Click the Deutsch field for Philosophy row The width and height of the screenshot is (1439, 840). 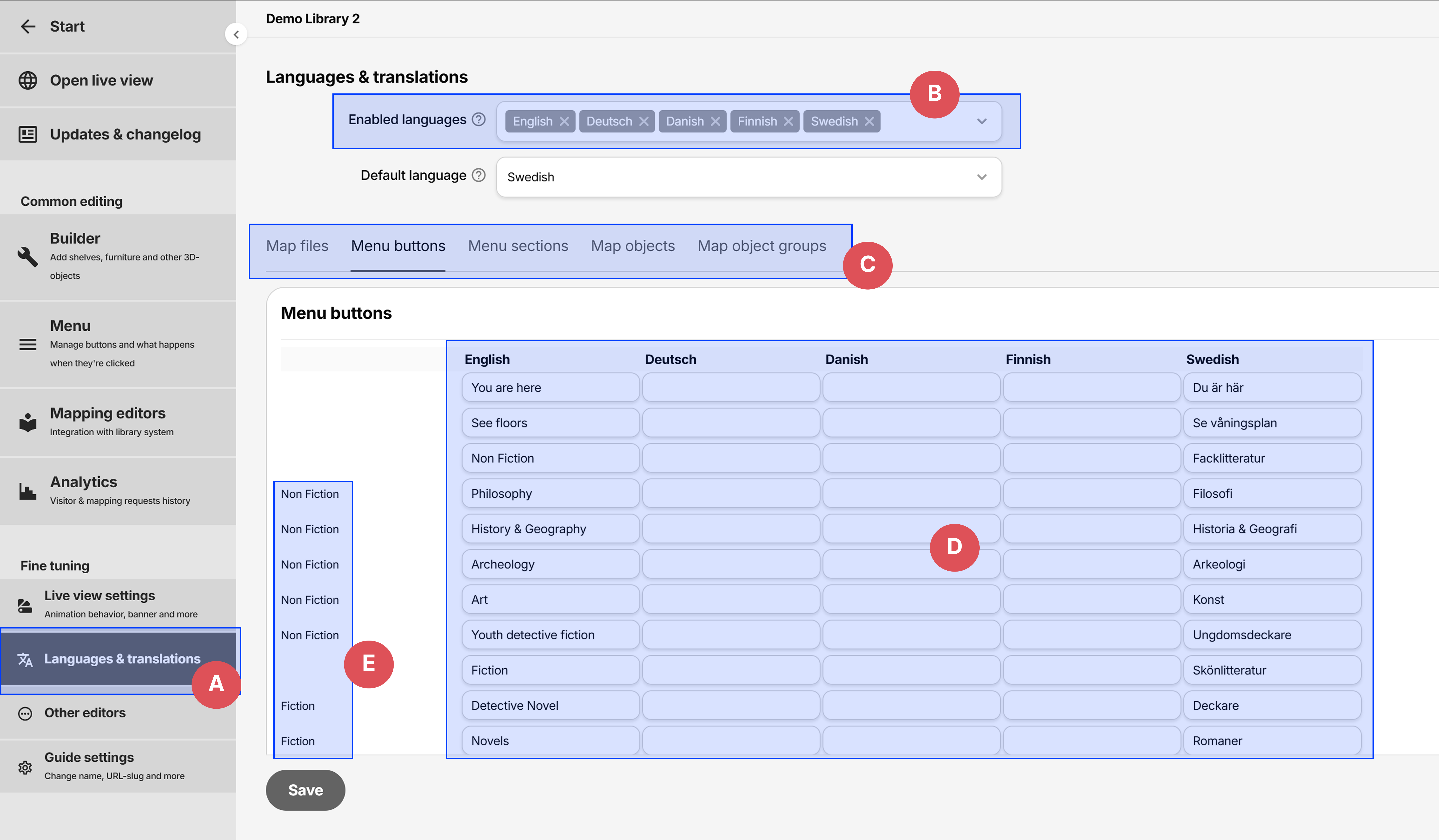730,493
